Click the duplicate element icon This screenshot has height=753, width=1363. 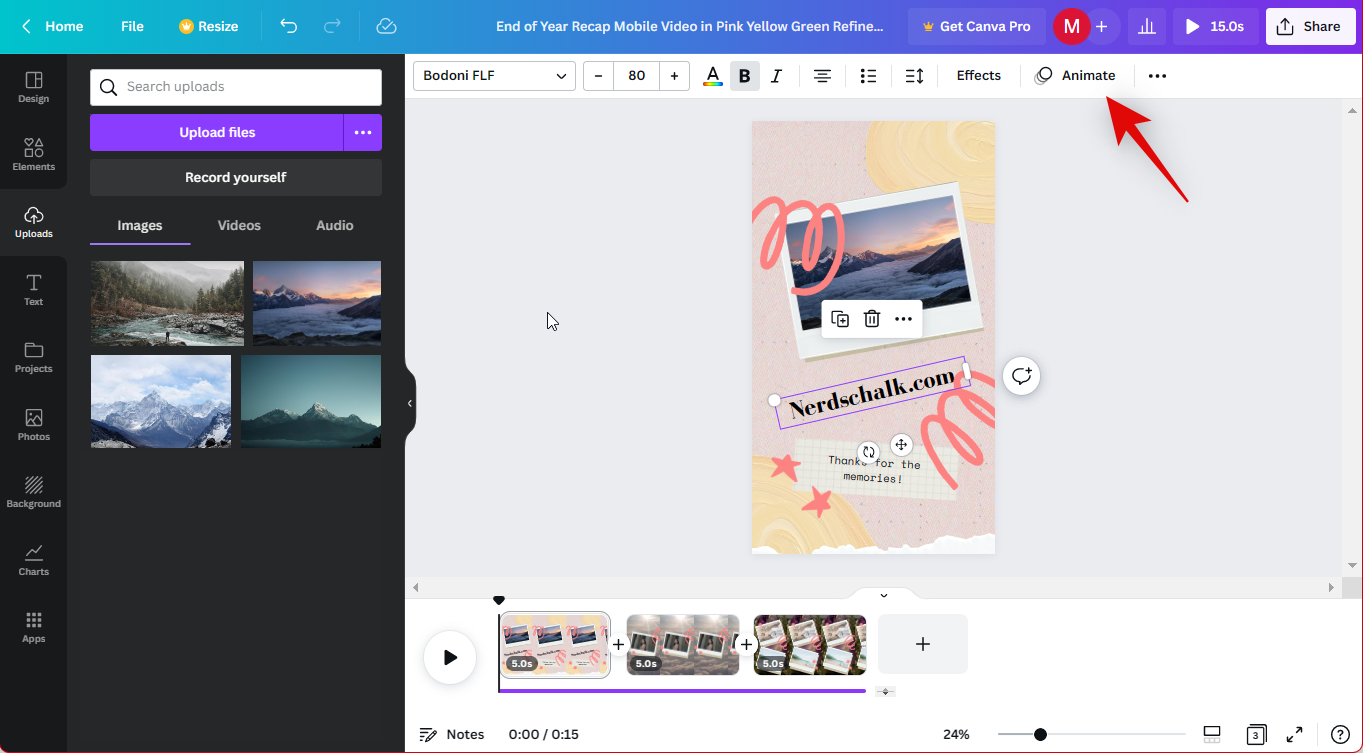(x=840, y=319)
